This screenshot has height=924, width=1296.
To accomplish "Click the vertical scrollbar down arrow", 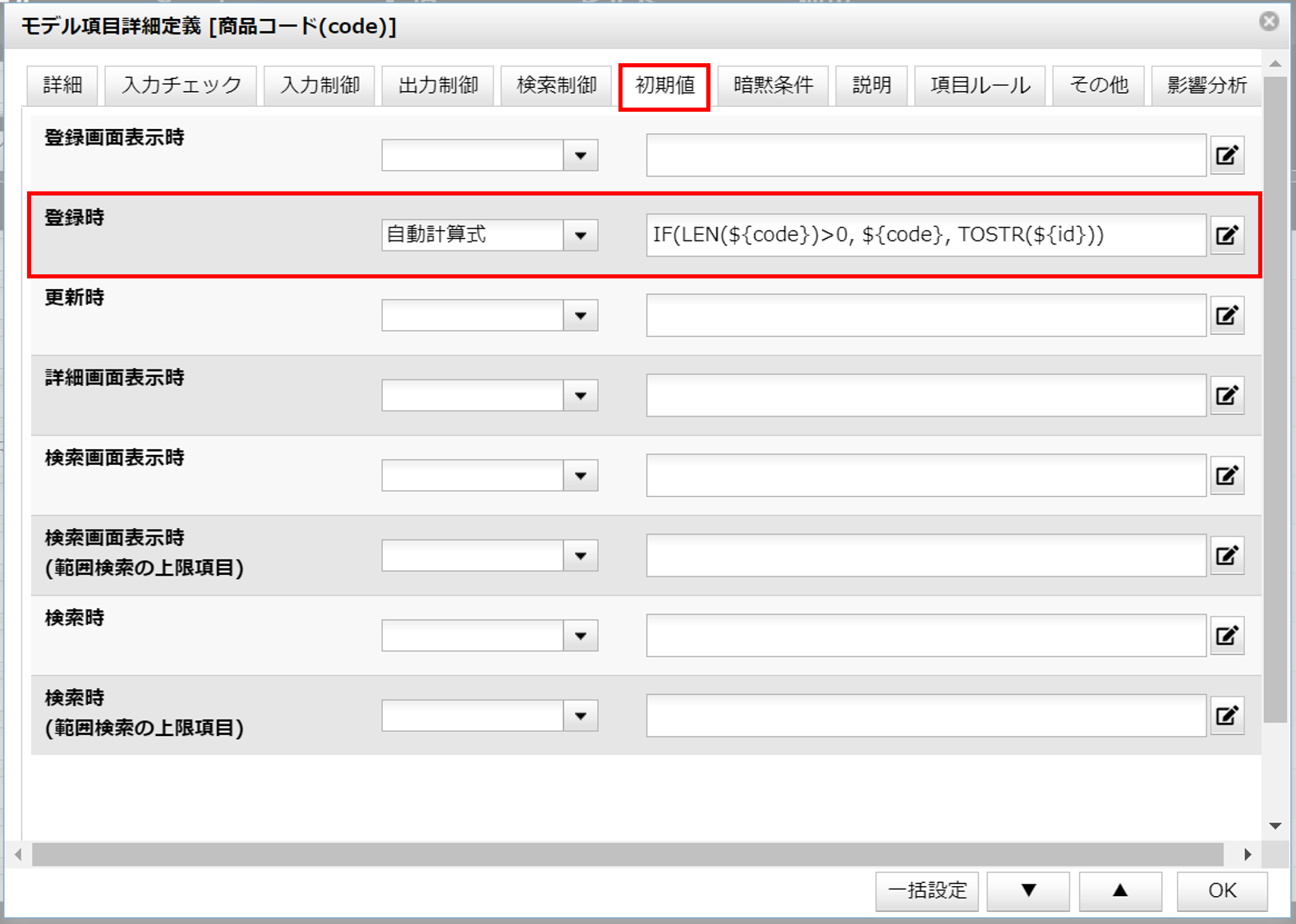I will pos(1275,826).
